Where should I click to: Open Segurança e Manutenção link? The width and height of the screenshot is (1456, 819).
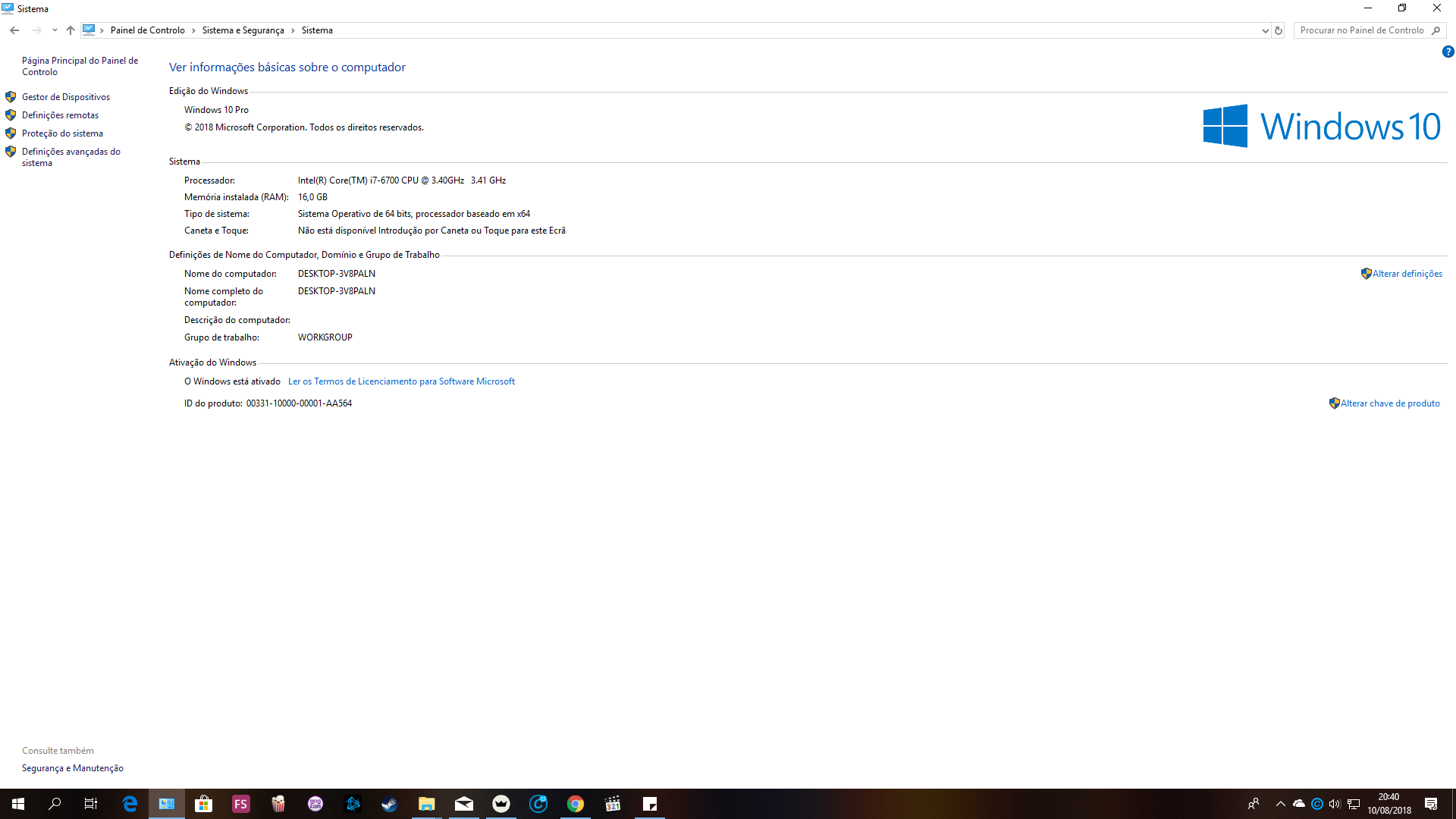point(73,768)
